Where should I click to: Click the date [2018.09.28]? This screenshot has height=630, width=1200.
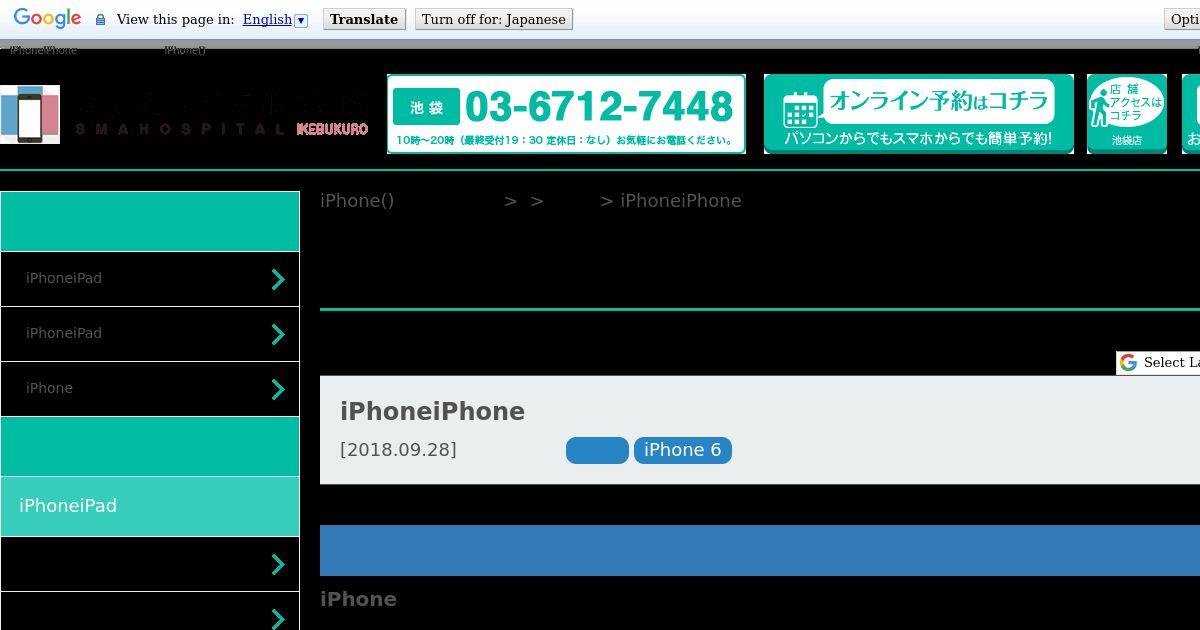(x=398, y=450)
